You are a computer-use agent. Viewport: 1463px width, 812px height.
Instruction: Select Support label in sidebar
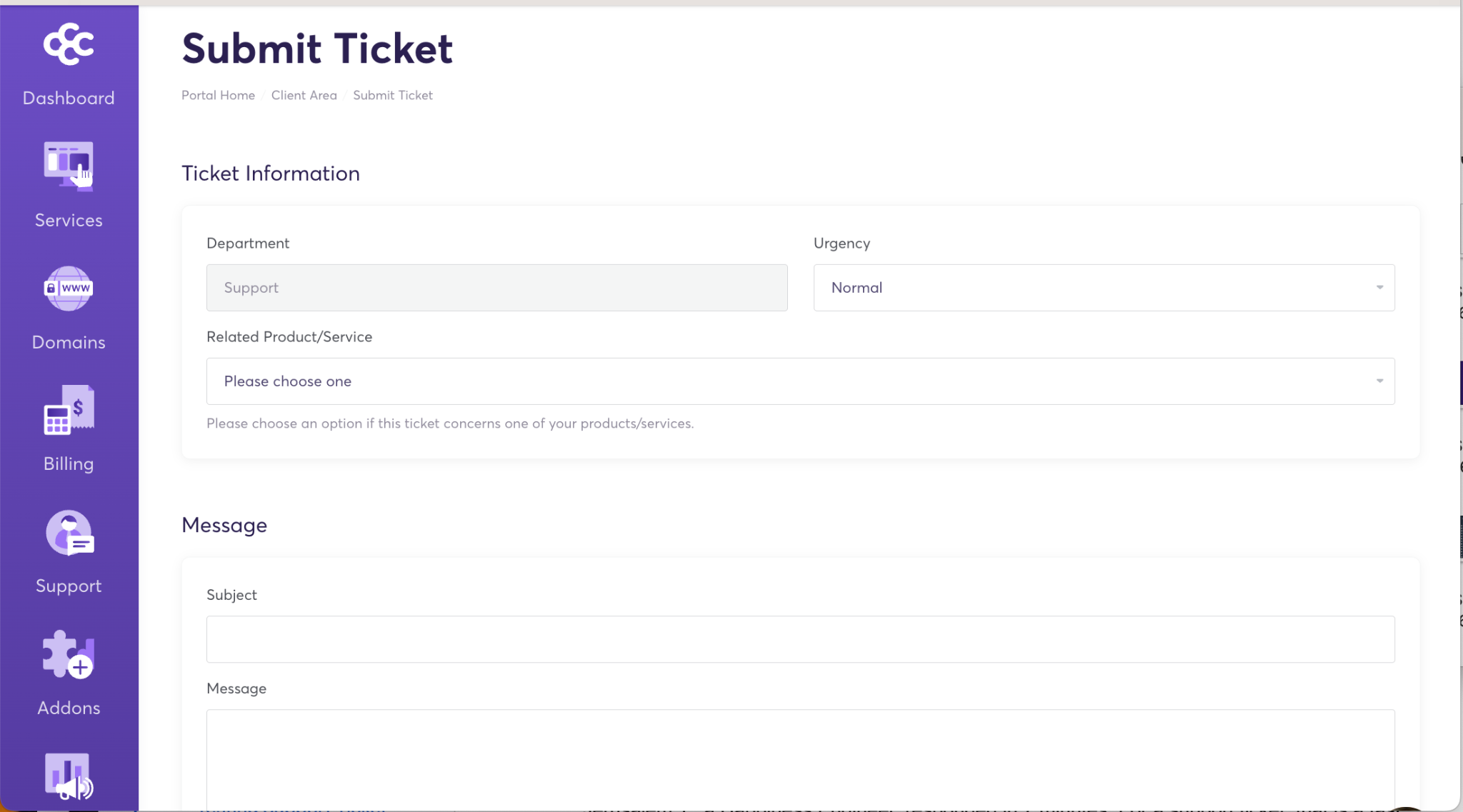(x=69, y=586)
